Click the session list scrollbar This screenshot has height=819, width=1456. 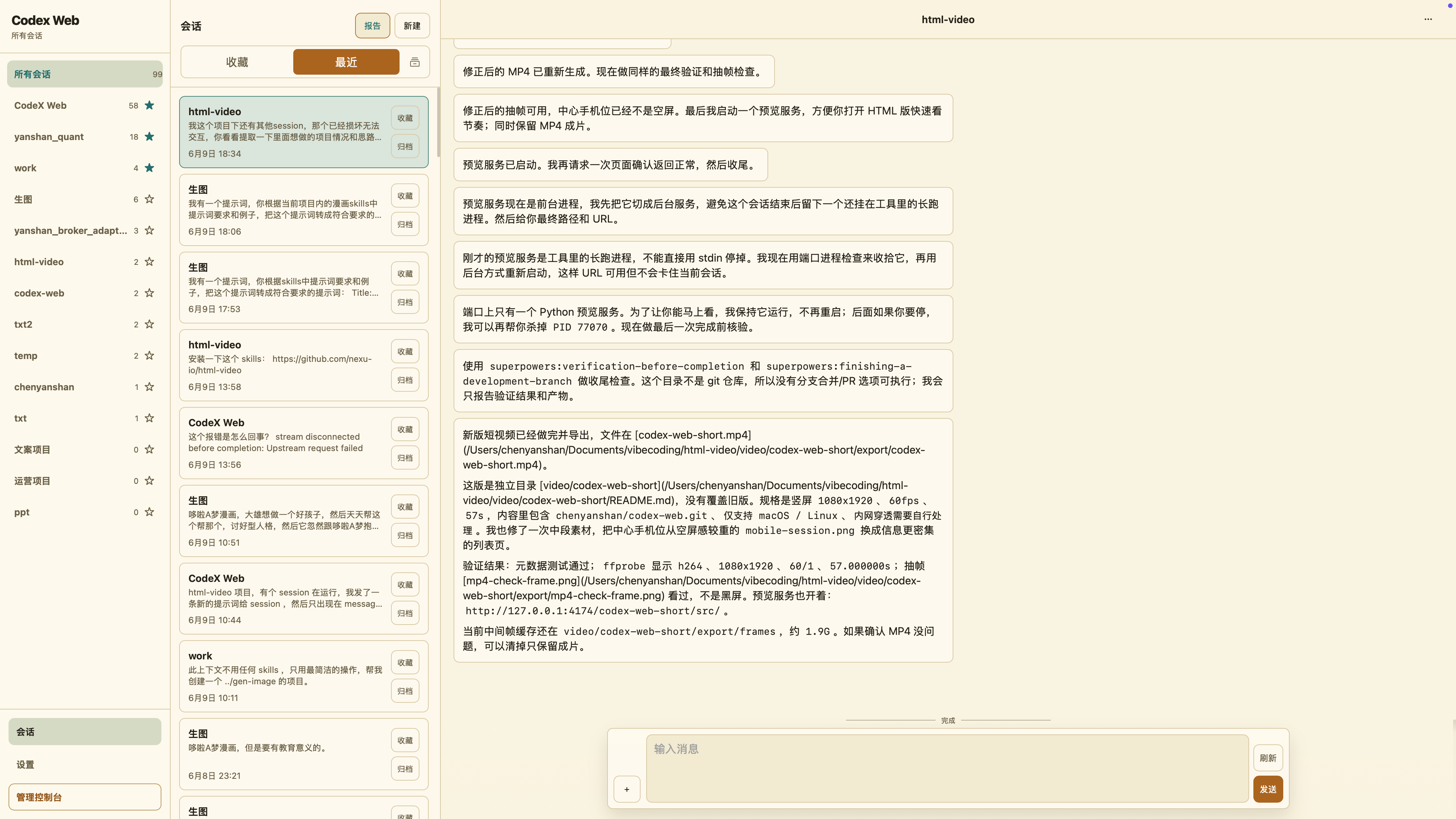(438, 123)
